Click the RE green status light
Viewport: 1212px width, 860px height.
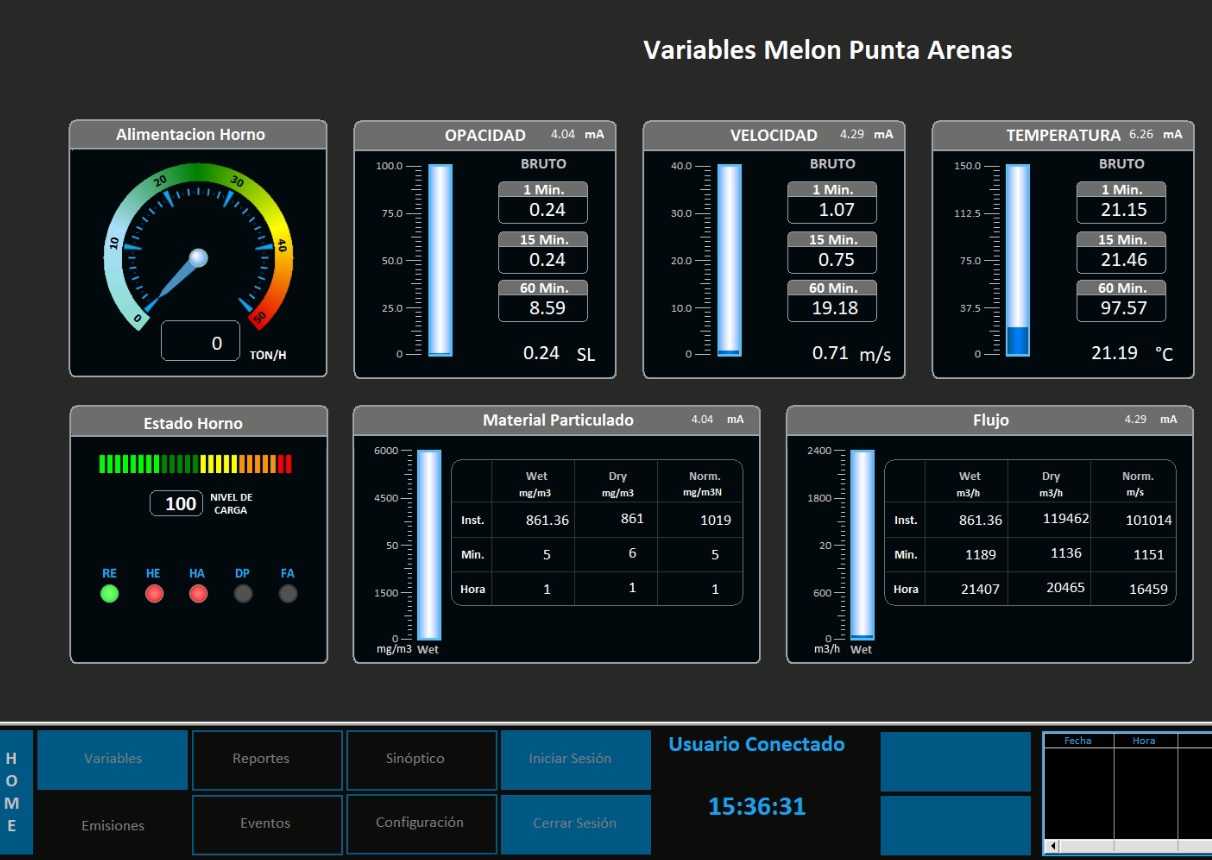[x=110, y=593]
